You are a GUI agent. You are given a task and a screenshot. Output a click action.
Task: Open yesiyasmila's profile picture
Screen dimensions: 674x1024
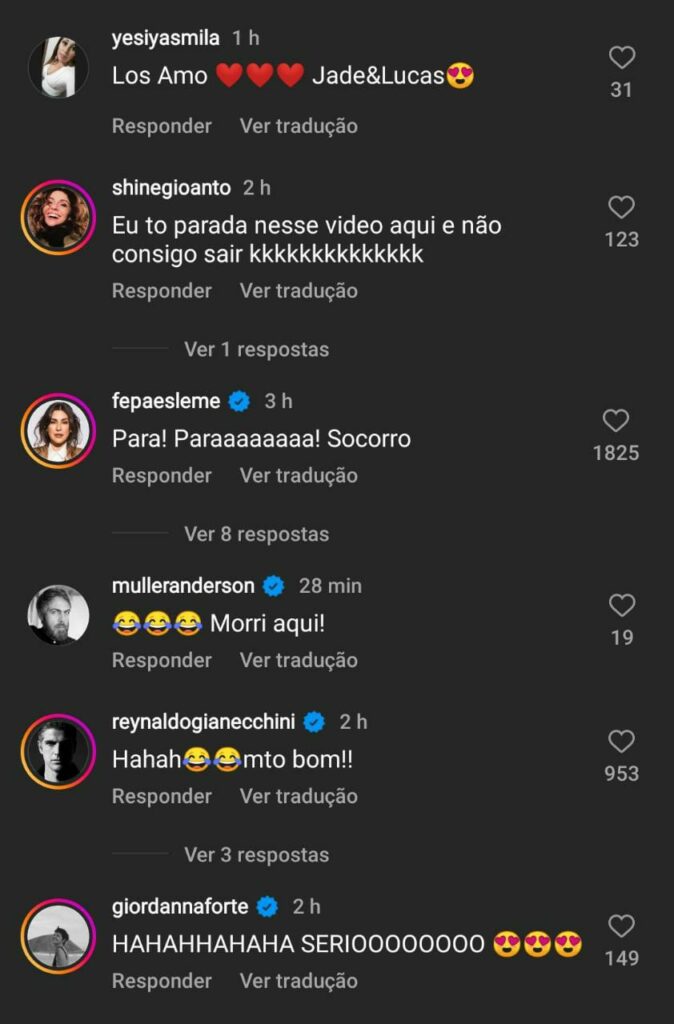[x=58, y=67]
